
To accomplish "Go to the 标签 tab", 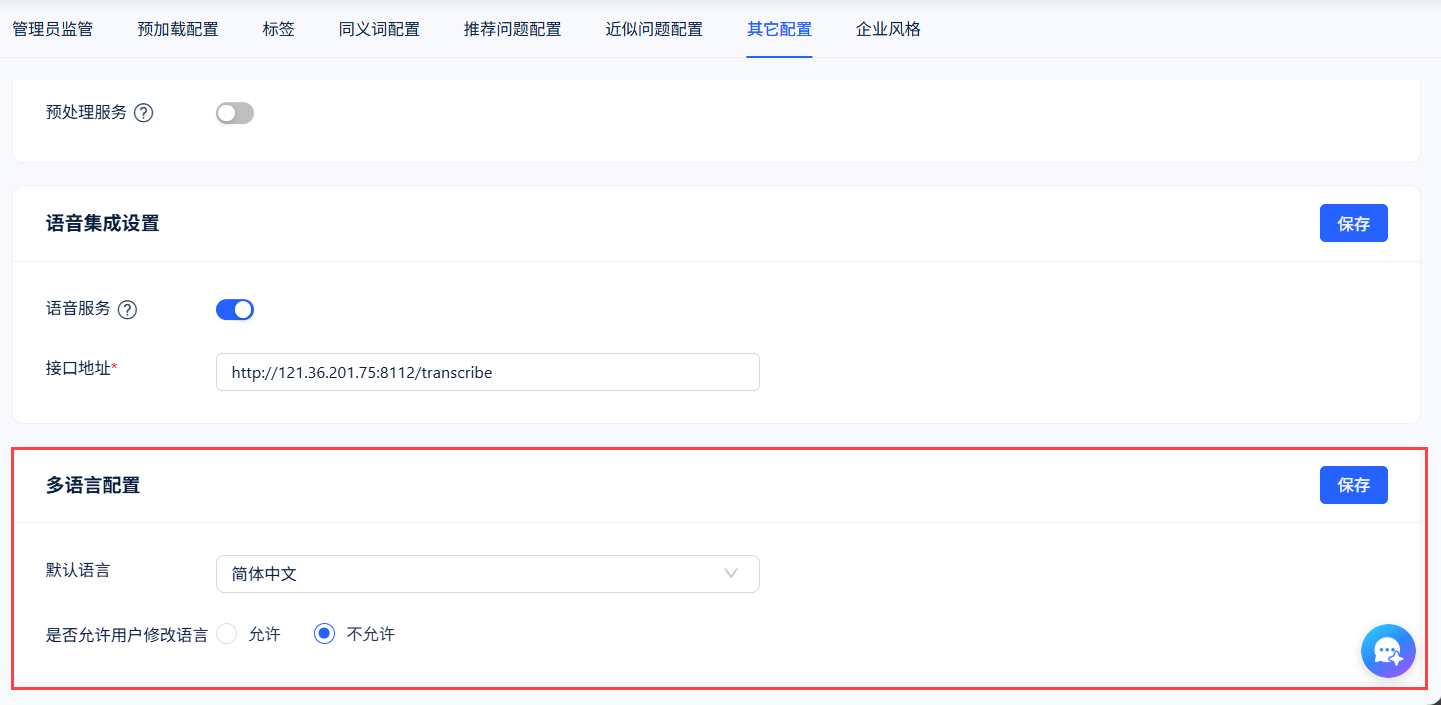I will (278, 29).
